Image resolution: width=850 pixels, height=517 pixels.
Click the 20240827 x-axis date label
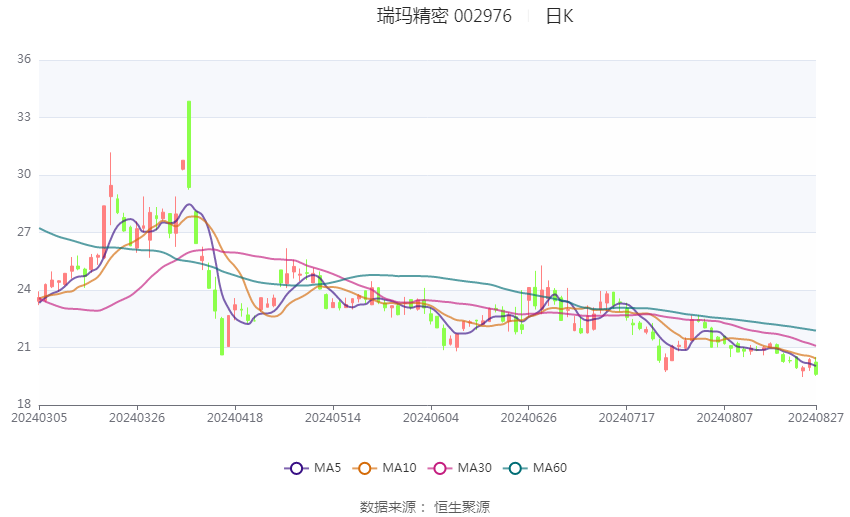(816, 418)
